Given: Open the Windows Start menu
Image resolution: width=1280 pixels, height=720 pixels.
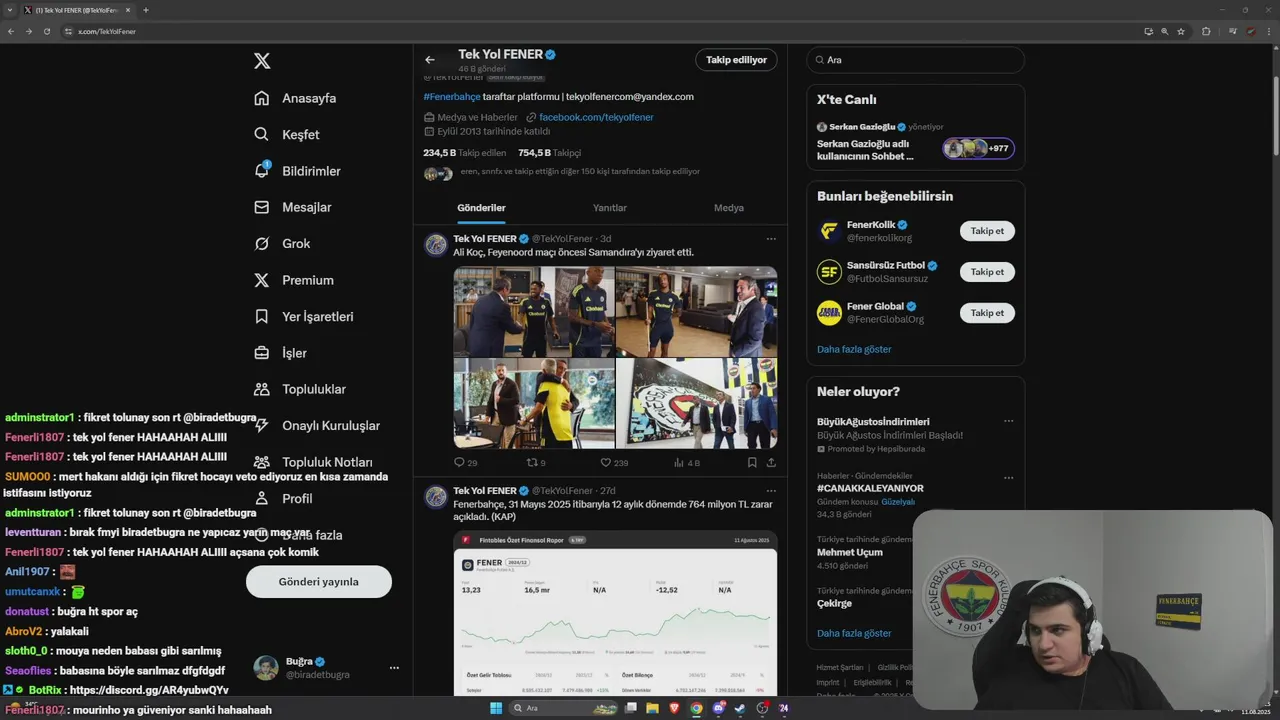Looking at the screenshot, I should click(x=496, y=708).
